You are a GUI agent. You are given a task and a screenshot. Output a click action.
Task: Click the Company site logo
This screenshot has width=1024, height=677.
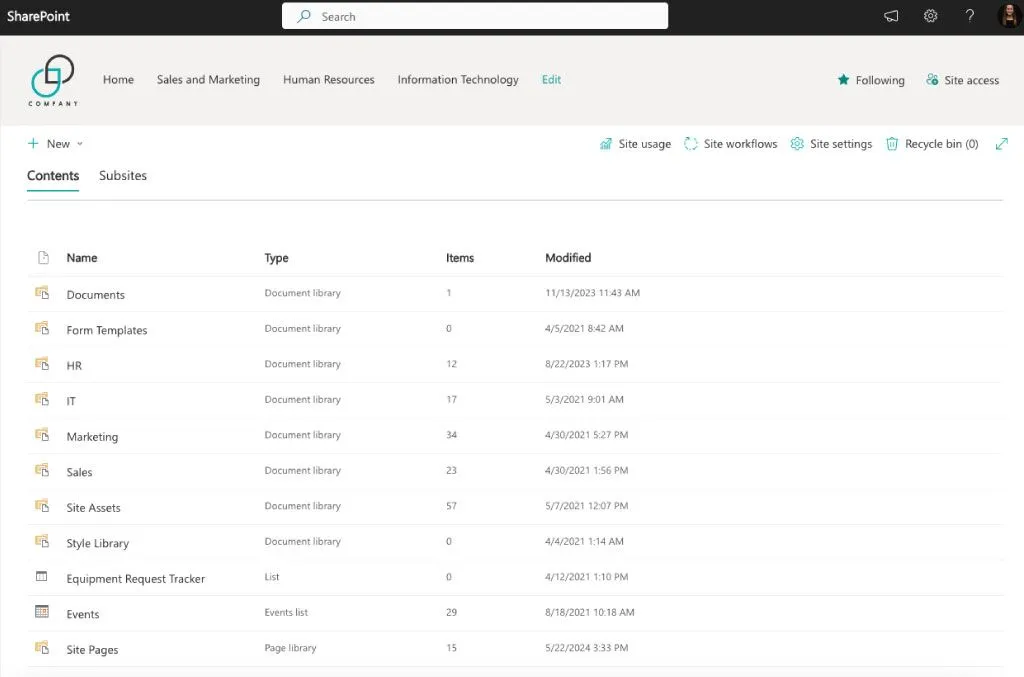pos(53,79)
